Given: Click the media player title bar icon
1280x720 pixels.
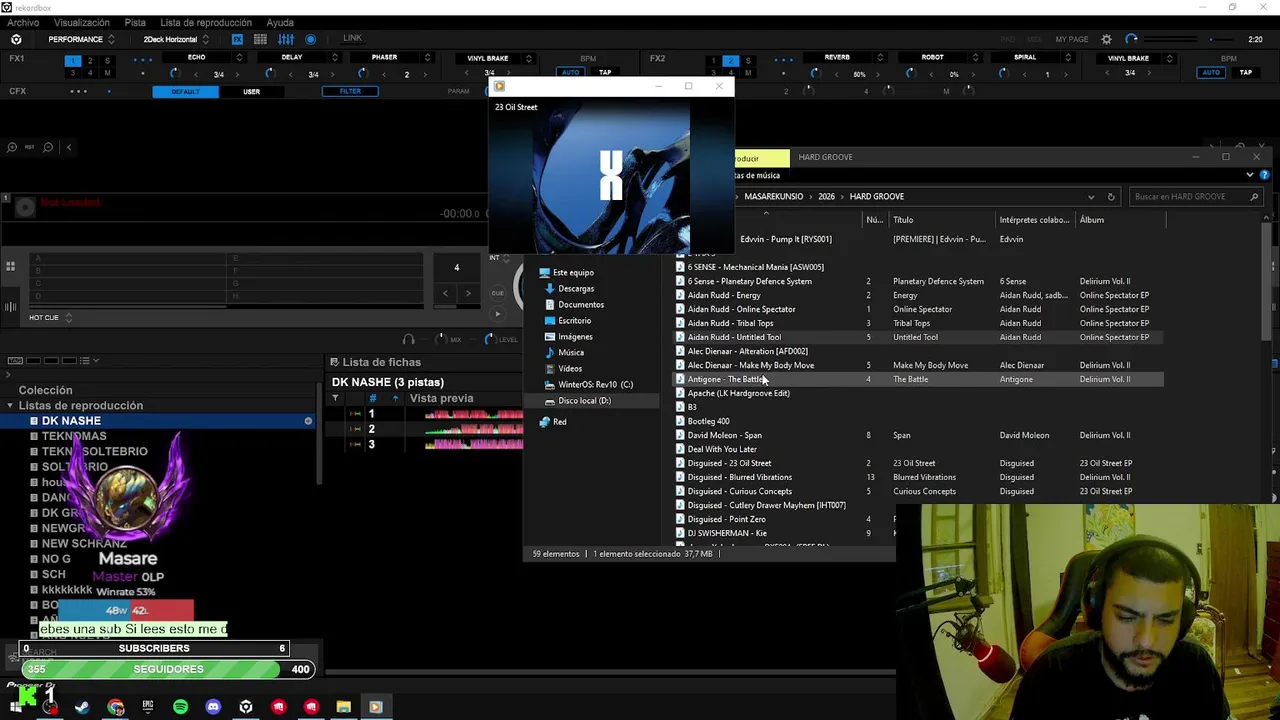Looking at the screenshot, I should 499,87.
